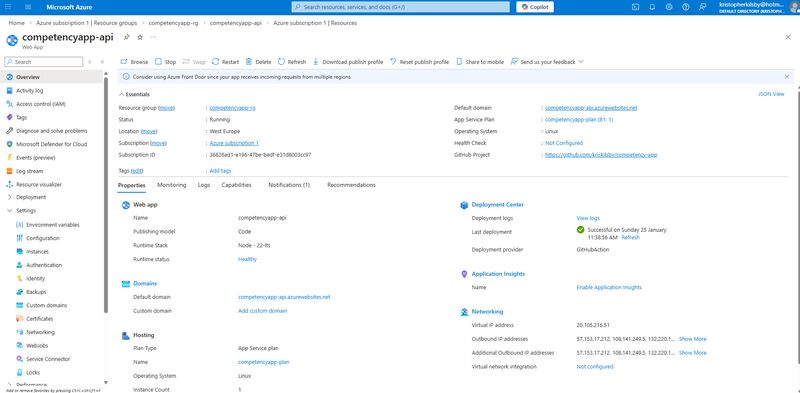
Task: Open the top bar feedback icon
Action: pos(703,7)
